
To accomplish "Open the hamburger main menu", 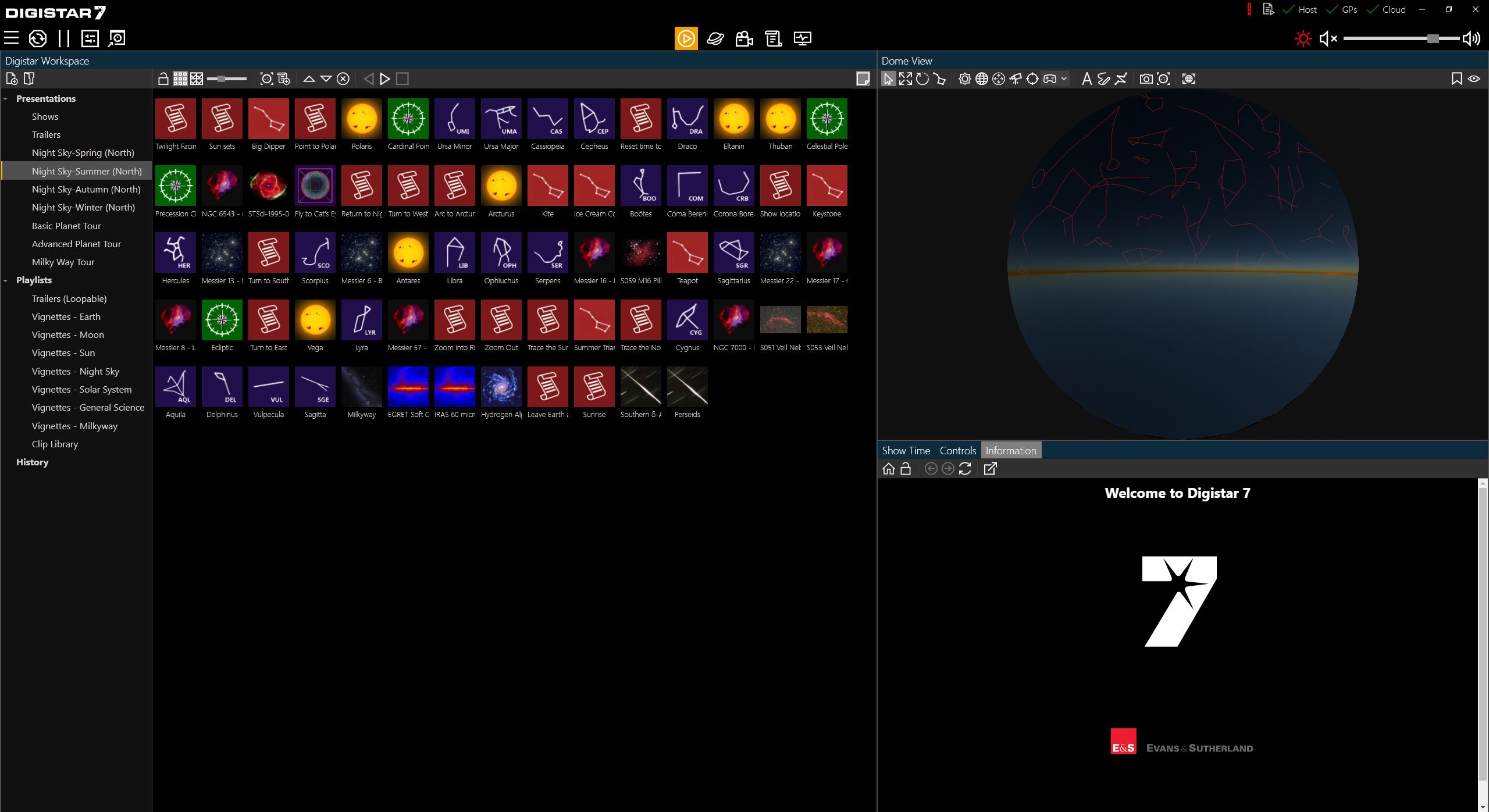I will point(11,38).
